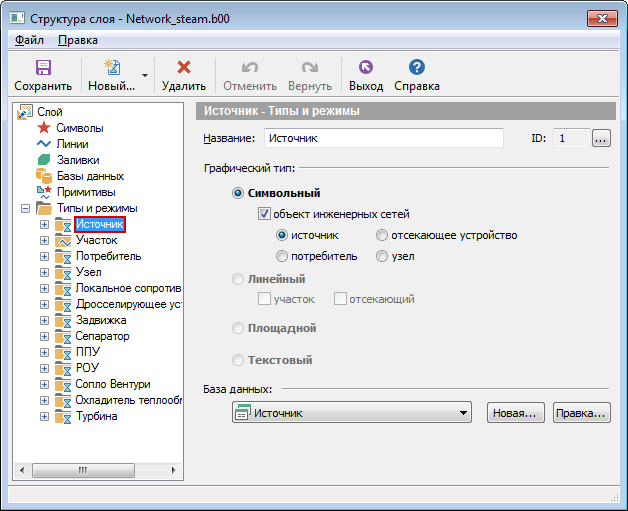Open the Файл menu

(29, 40)
